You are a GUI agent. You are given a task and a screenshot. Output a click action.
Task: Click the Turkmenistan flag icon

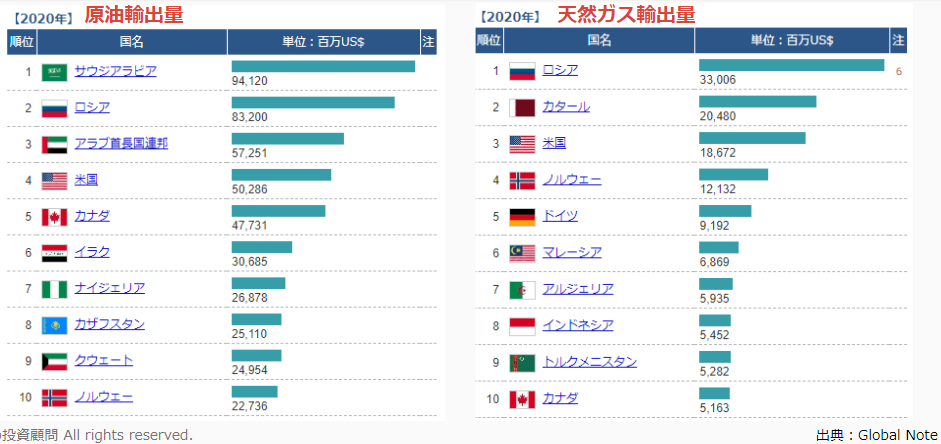tap(522, 362)
